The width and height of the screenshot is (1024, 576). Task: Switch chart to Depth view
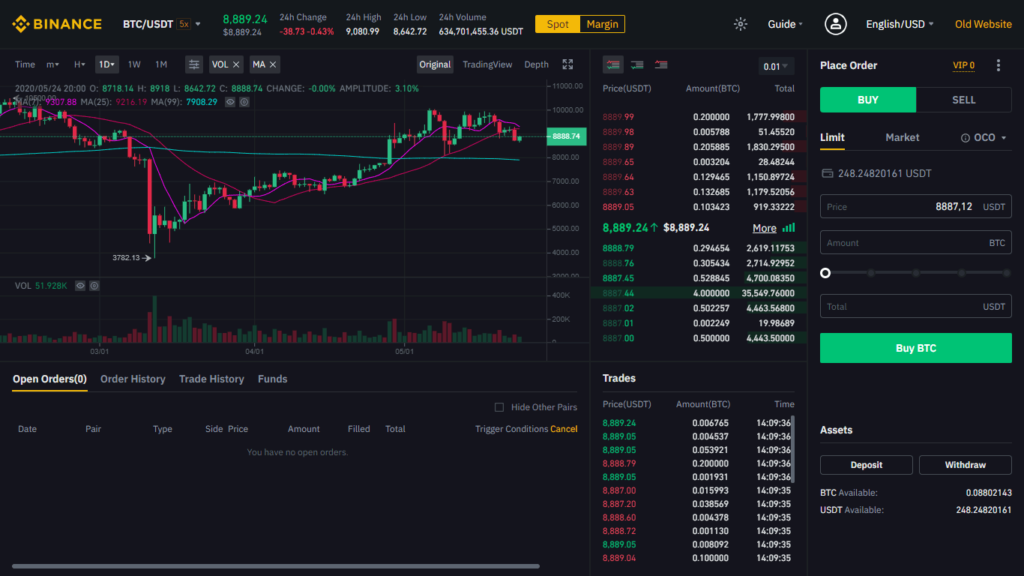click(536, 64)
